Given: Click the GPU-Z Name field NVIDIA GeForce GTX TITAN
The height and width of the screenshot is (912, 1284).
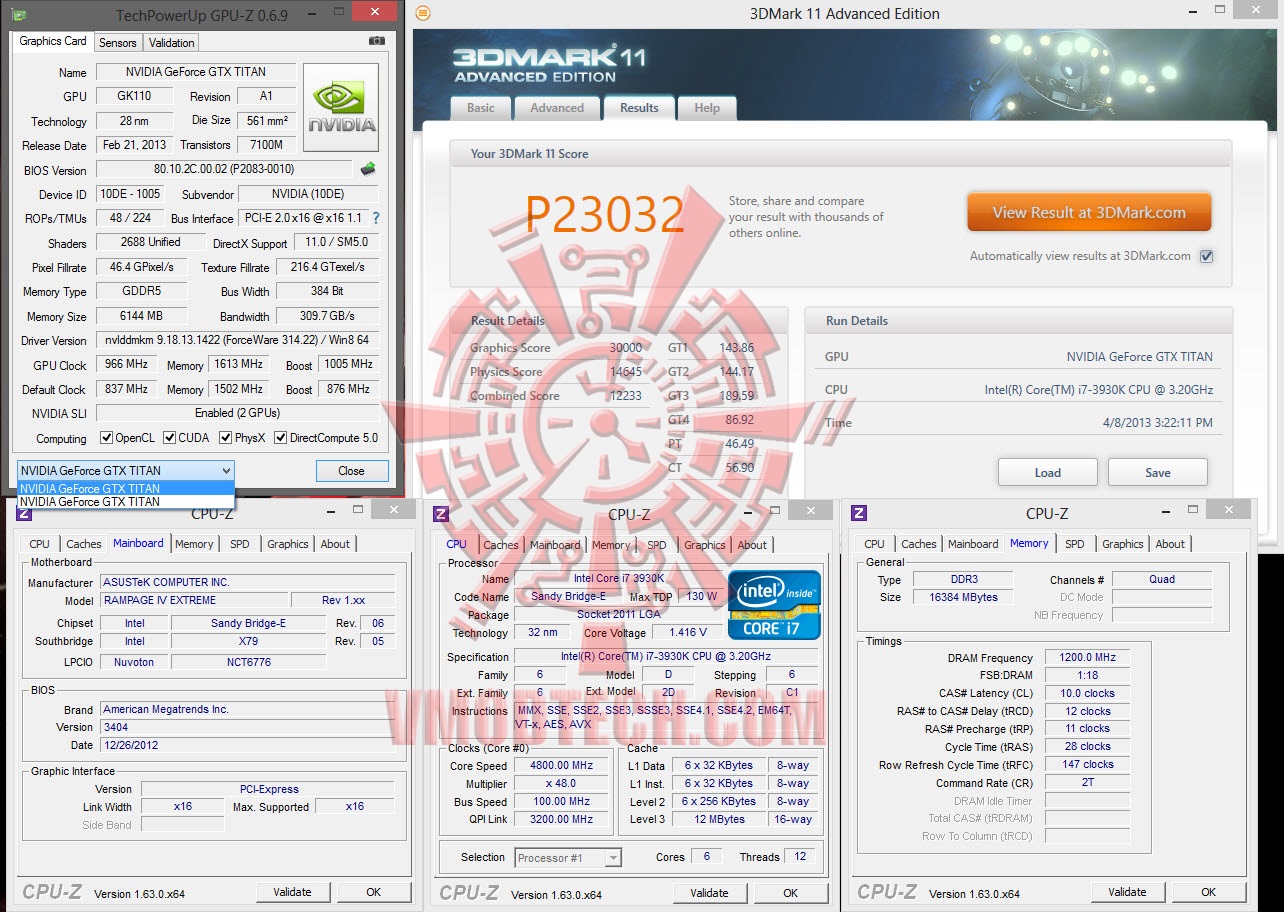Looking at the screenshot, I should point(196,72).
